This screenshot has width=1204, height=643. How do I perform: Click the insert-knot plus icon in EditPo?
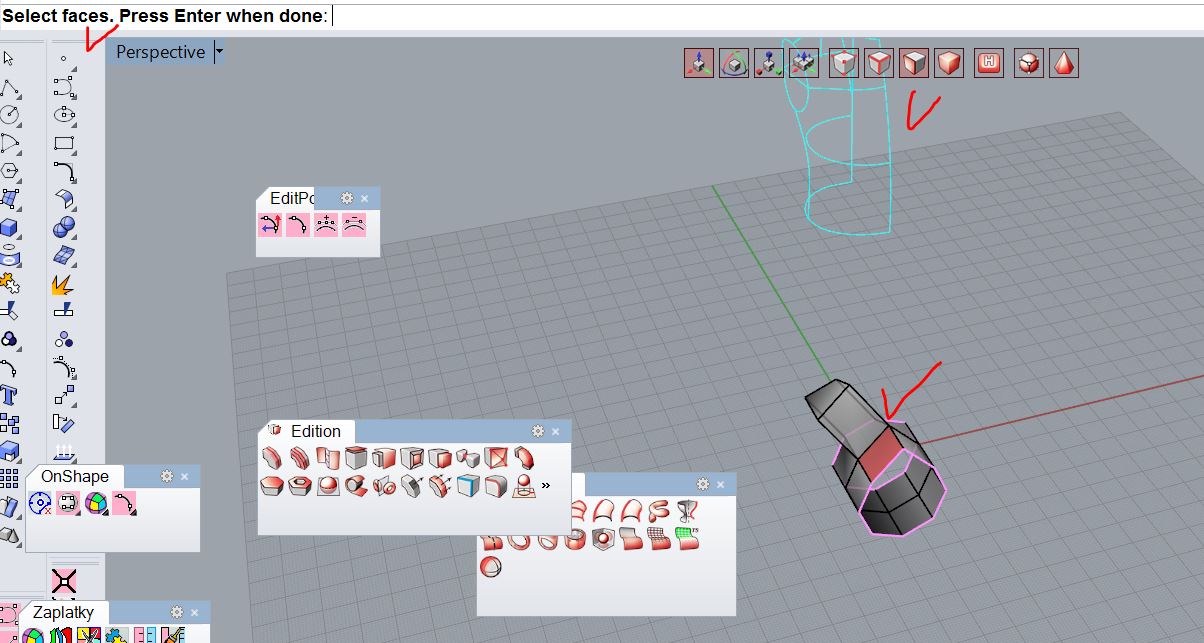pyautogui.click(x=326, y=225)
